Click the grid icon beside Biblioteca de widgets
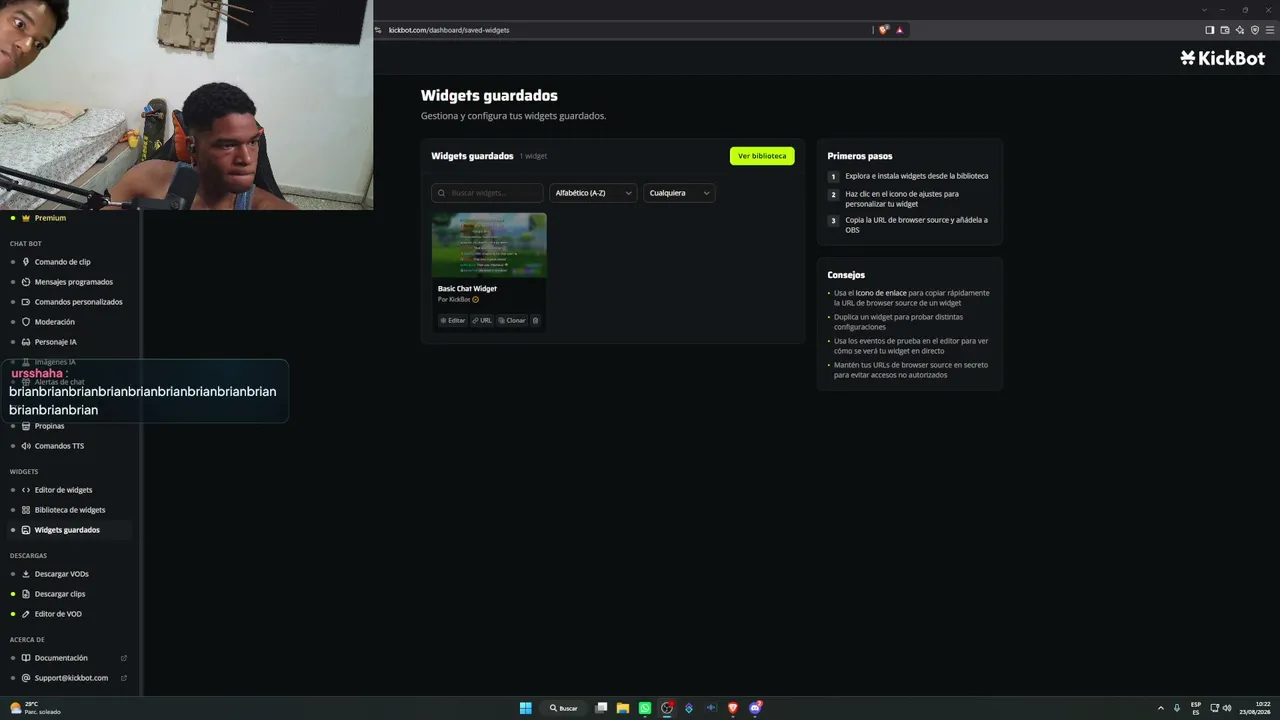 [x=26, y=510]
